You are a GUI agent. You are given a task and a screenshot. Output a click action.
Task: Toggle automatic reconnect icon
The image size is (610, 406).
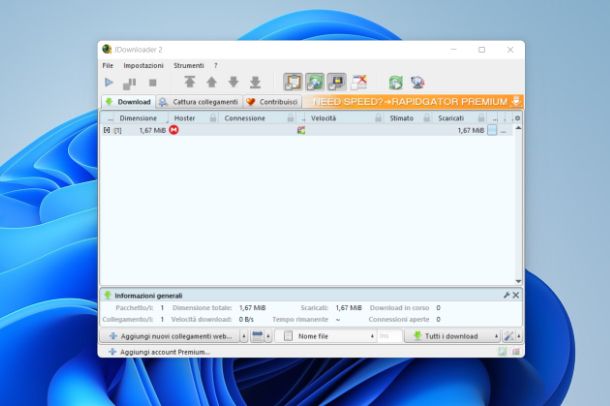click(314, 82)
